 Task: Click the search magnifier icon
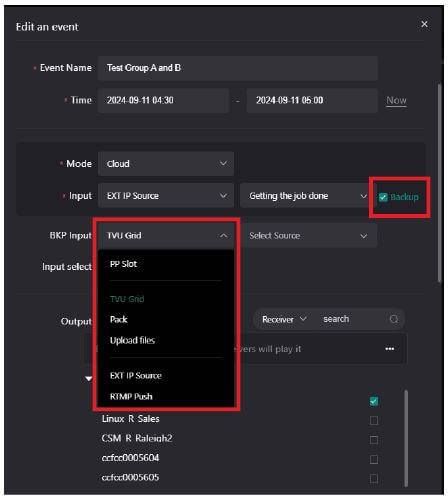point(394,319)
